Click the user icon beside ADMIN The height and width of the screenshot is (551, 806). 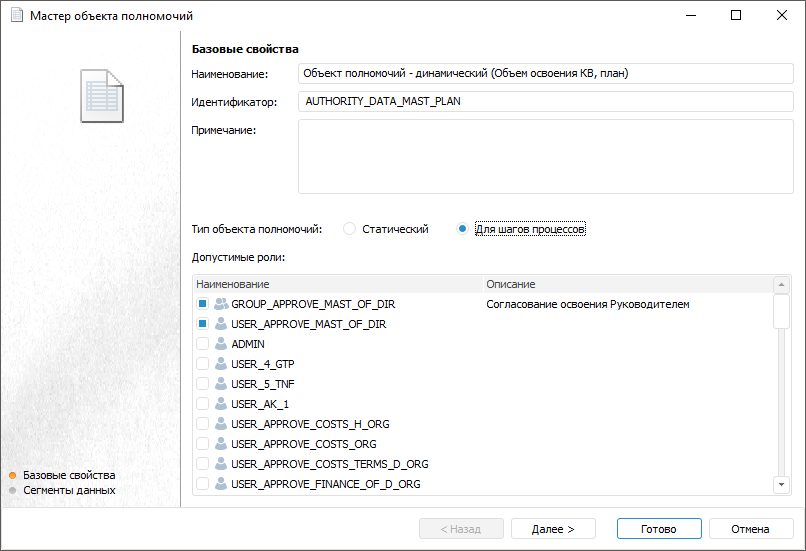tap(221, 344)
